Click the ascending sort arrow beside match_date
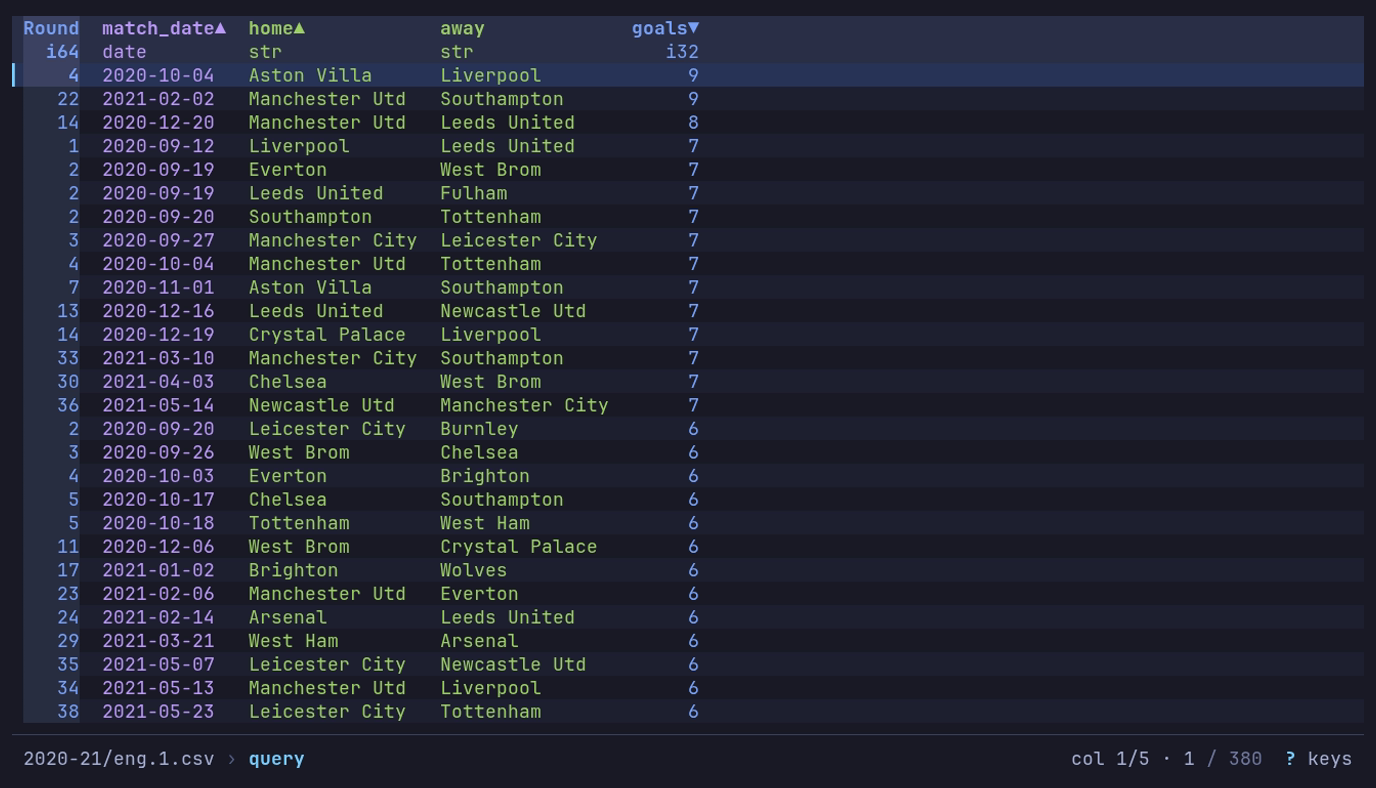The width and height of the screenshot is (1376, 788). coord(220,28)
